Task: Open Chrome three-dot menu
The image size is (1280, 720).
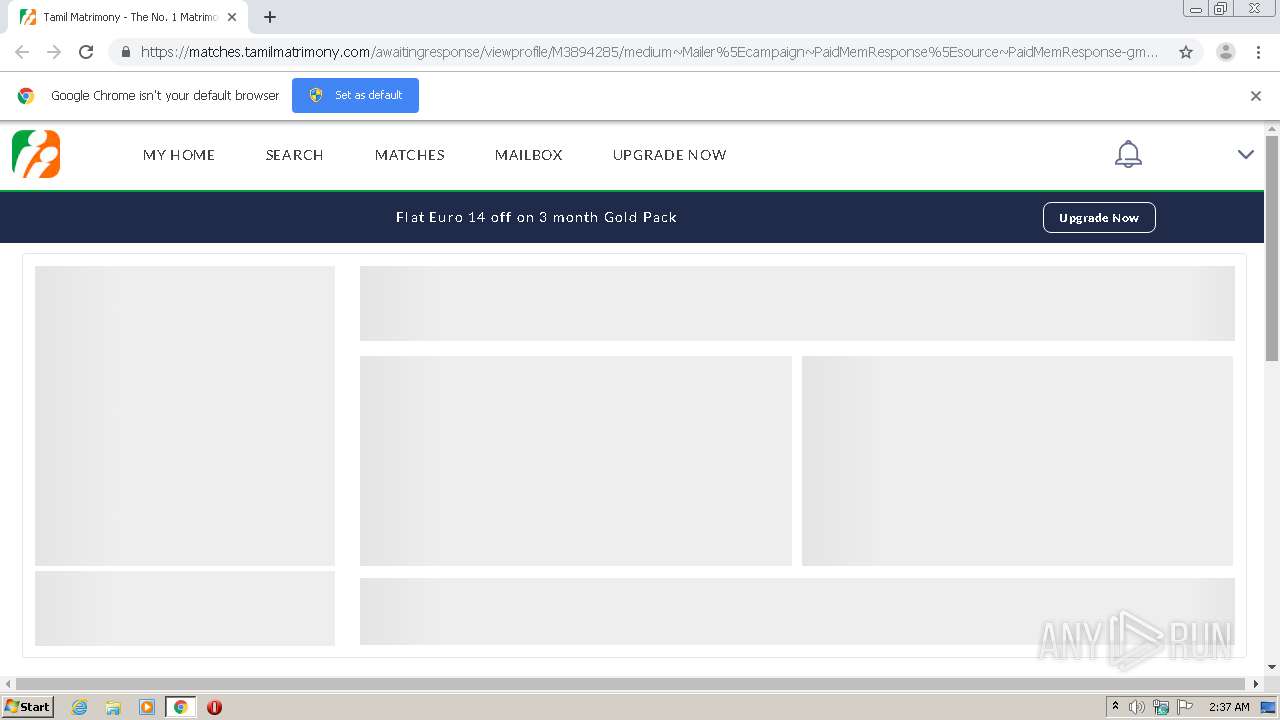Action: [1259, 52]
